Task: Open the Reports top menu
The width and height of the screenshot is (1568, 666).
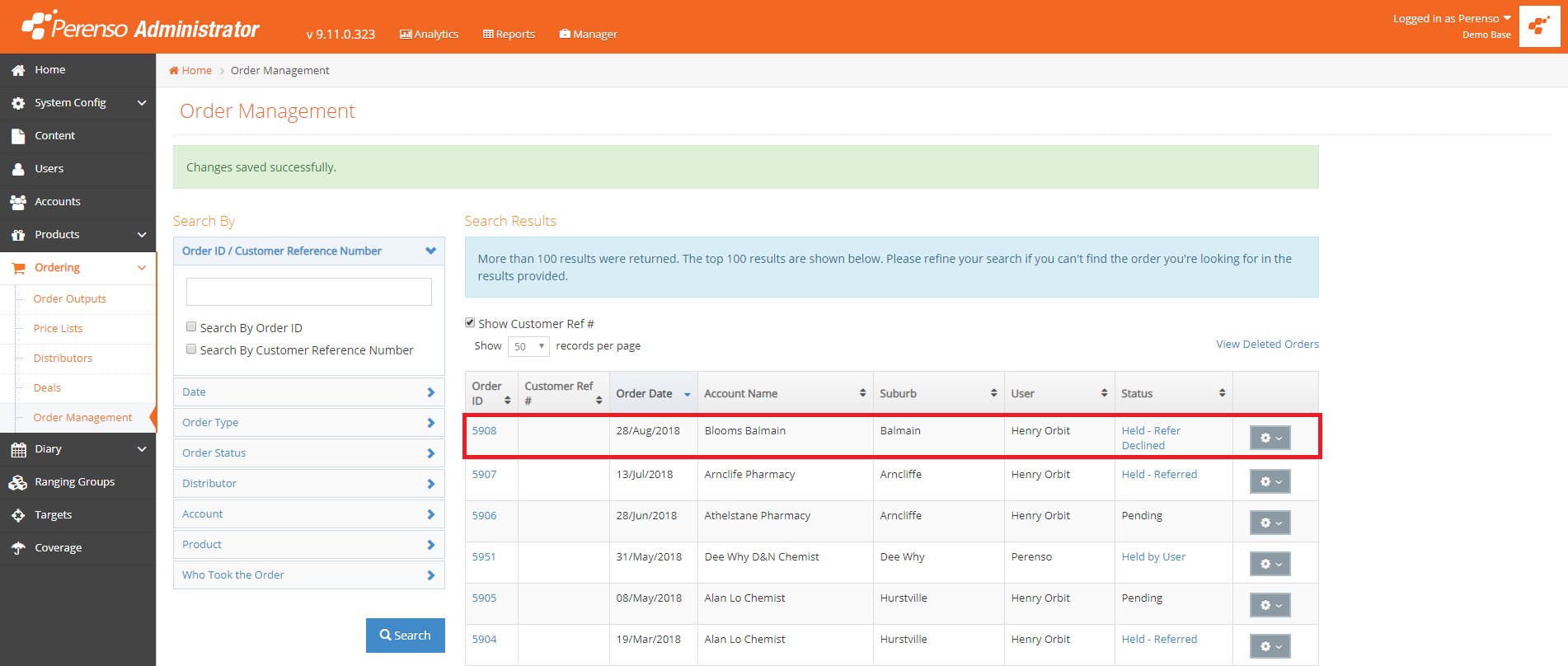Action: point(509,34)
